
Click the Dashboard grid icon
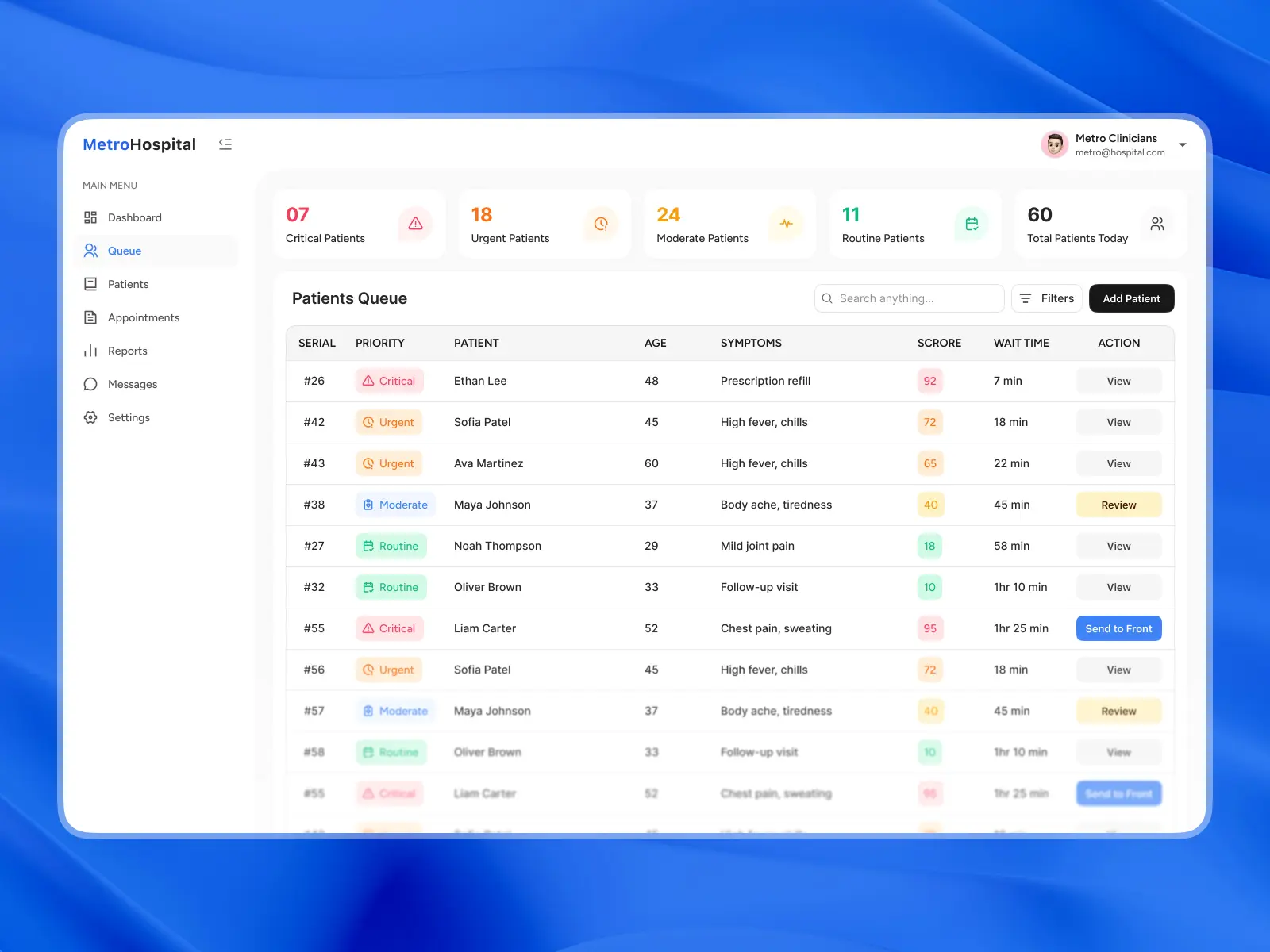coord(90,217)
